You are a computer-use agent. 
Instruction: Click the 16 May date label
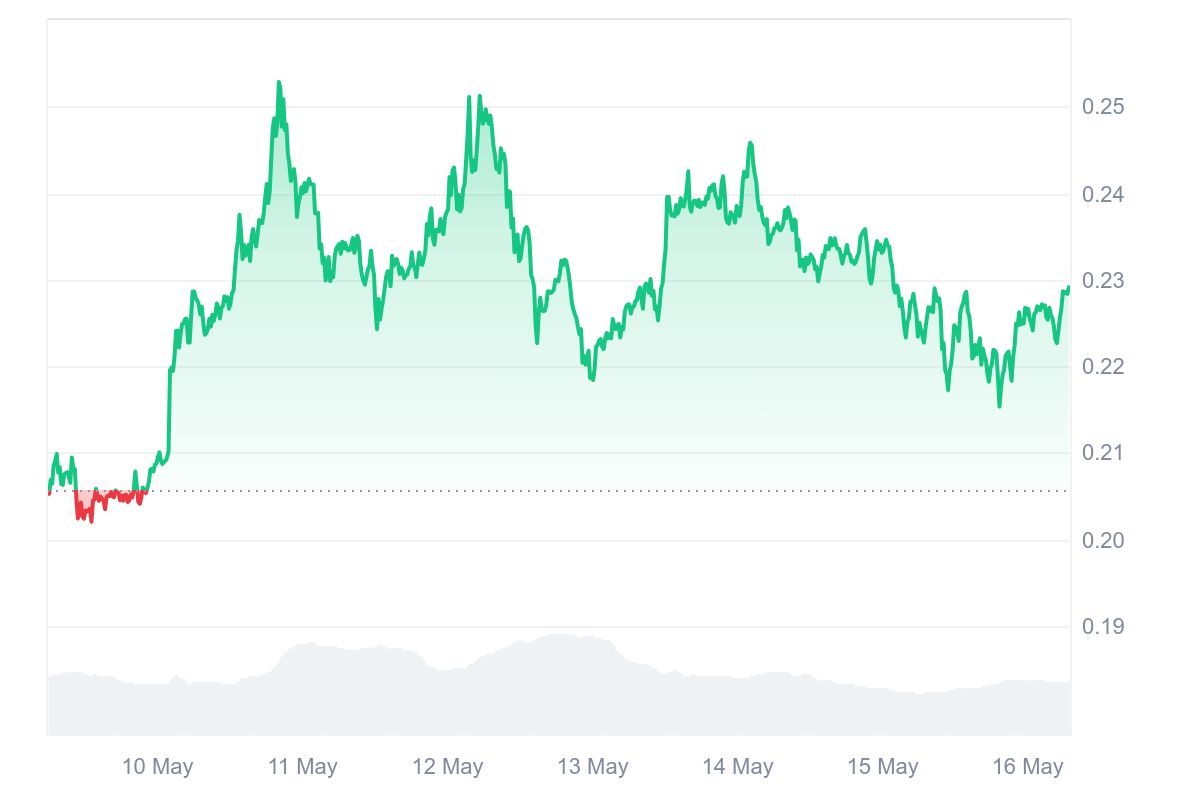(x=1028, y=767)
